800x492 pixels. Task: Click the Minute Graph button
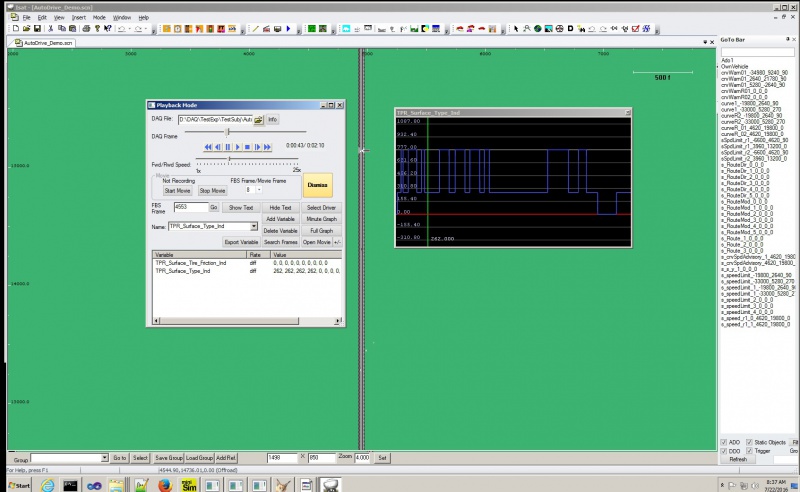point(321,219)
